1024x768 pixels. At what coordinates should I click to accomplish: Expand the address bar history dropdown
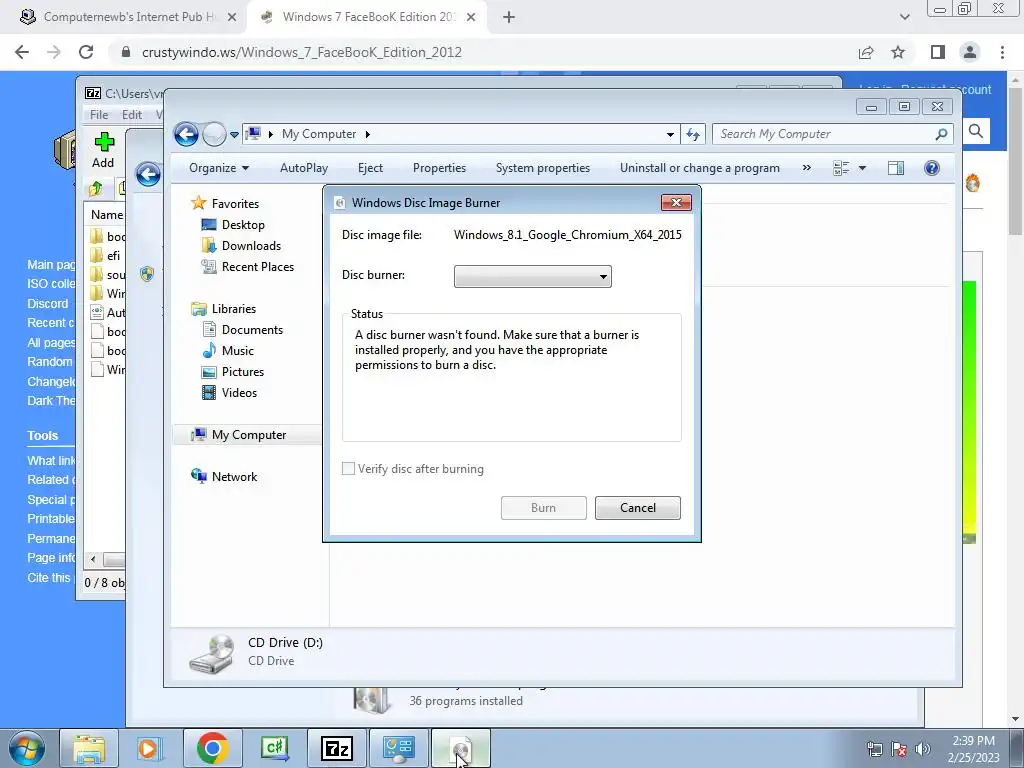coord(670,135)
